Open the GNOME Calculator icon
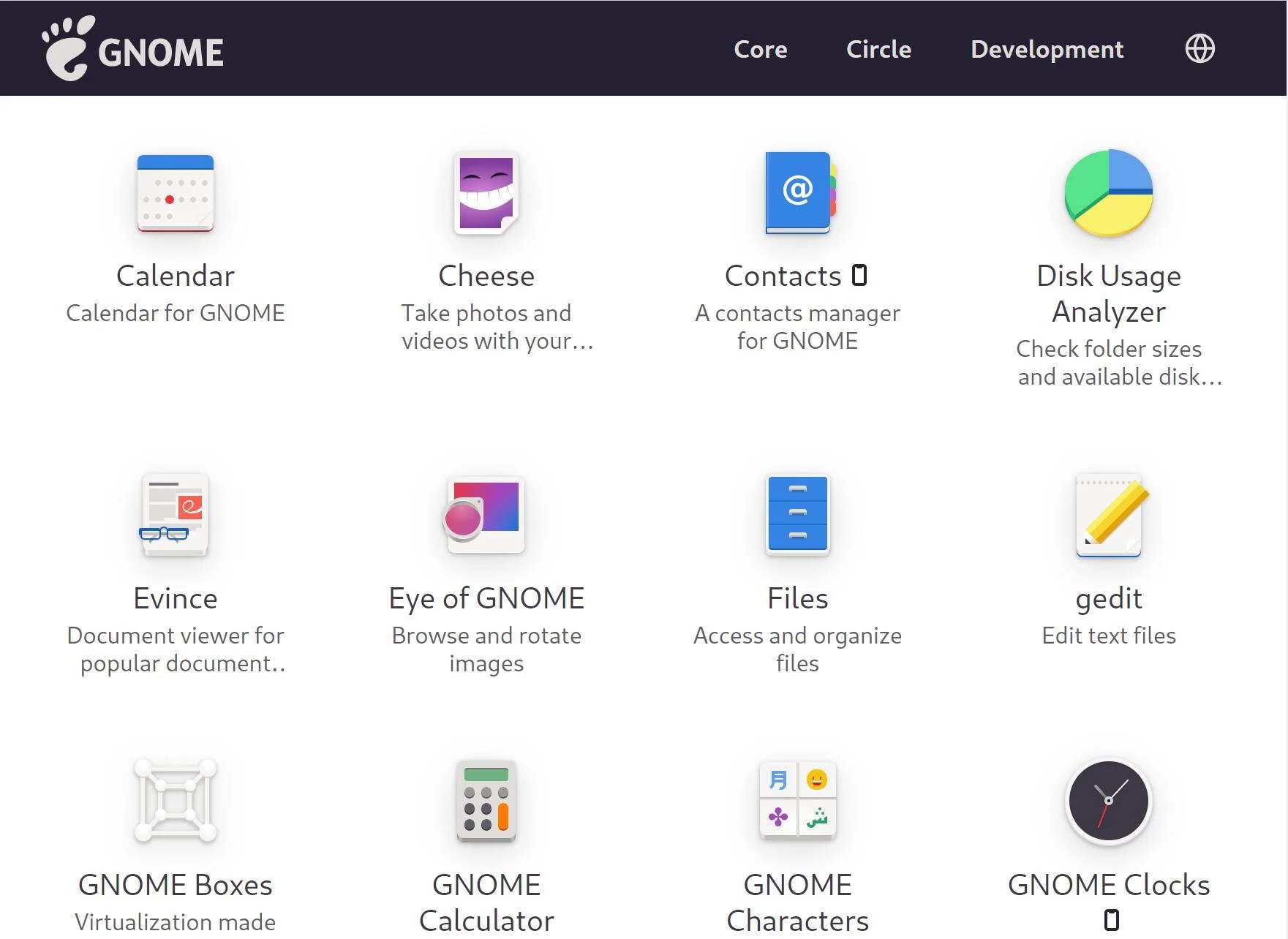Viewport: 1288px width, 939px height. 486,801
